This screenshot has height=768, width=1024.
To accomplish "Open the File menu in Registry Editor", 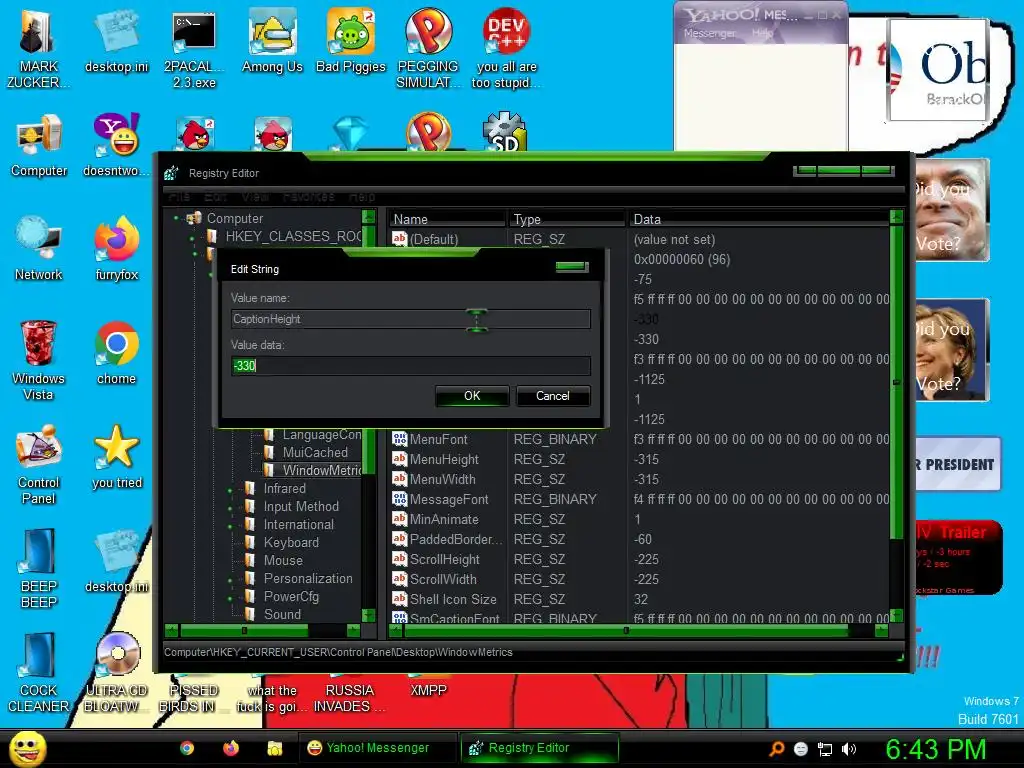I will [179, 197].
